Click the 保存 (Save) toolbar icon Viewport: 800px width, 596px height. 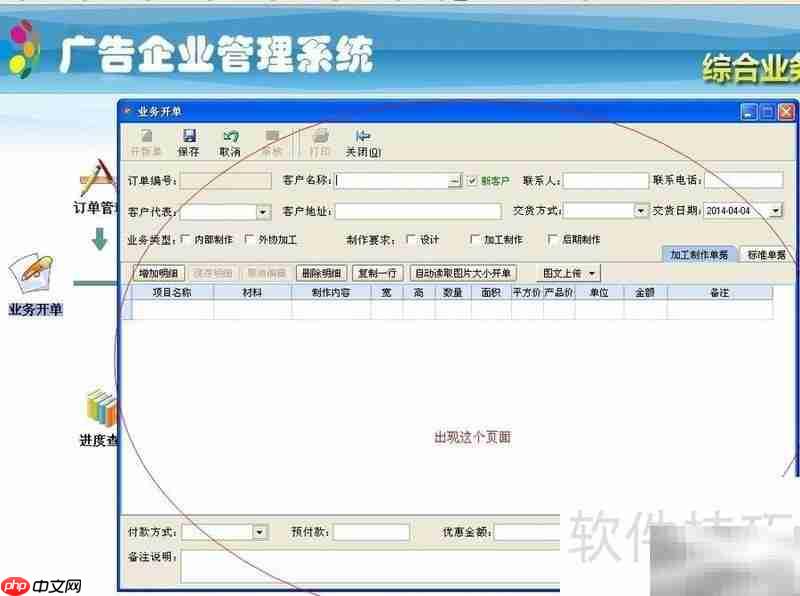click(189, 141)
